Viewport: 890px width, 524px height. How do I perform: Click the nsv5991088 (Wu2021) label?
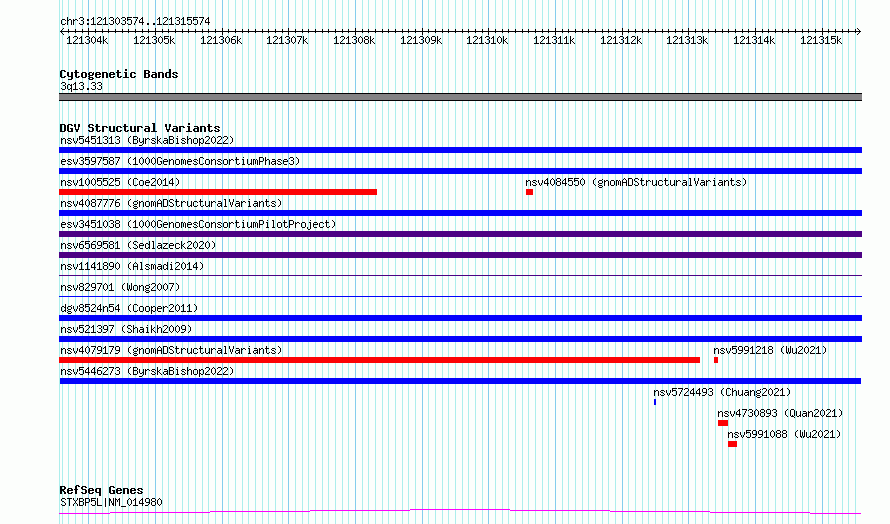tap(784, 434)
